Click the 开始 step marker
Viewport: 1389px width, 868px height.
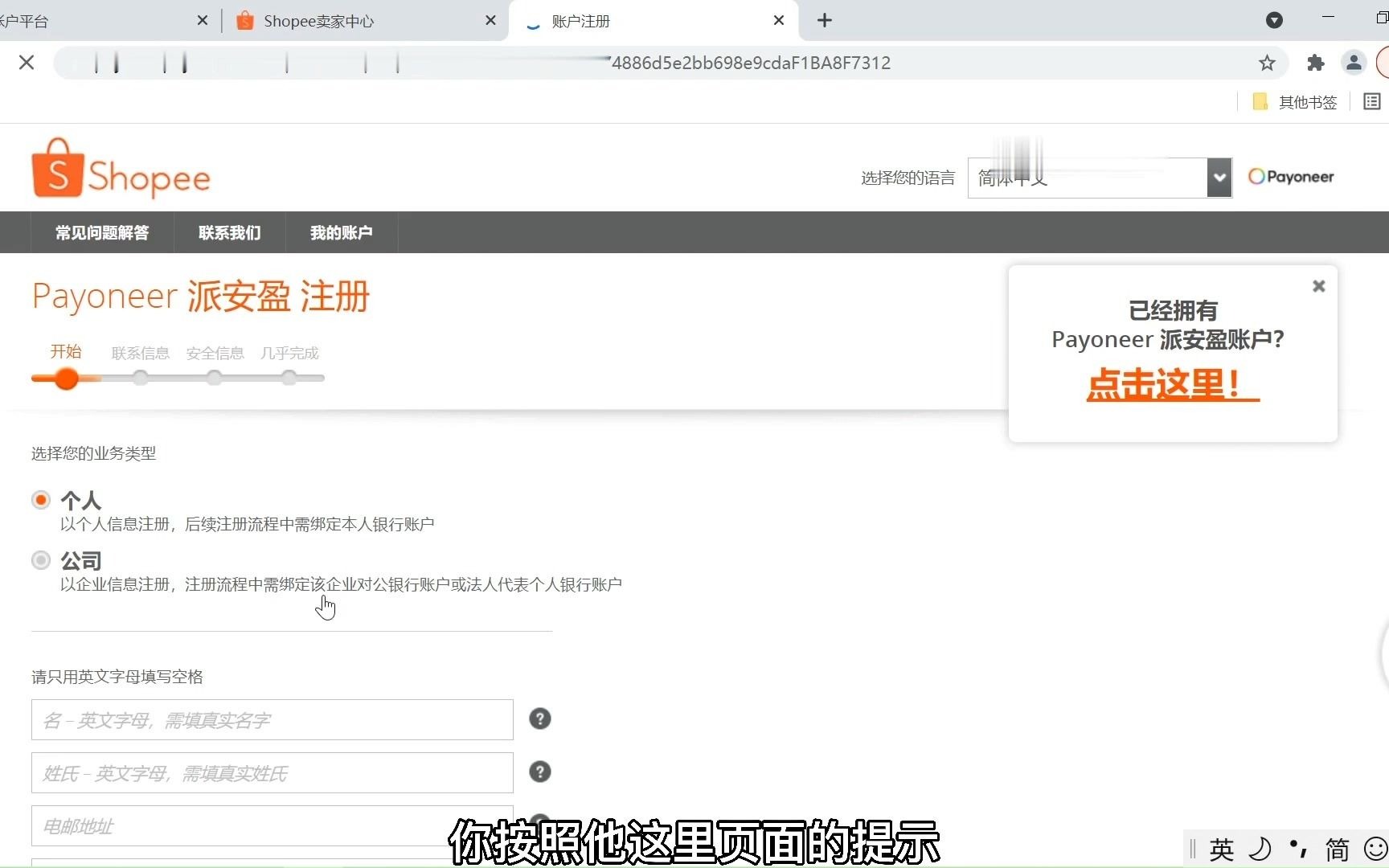coord(67,378)
